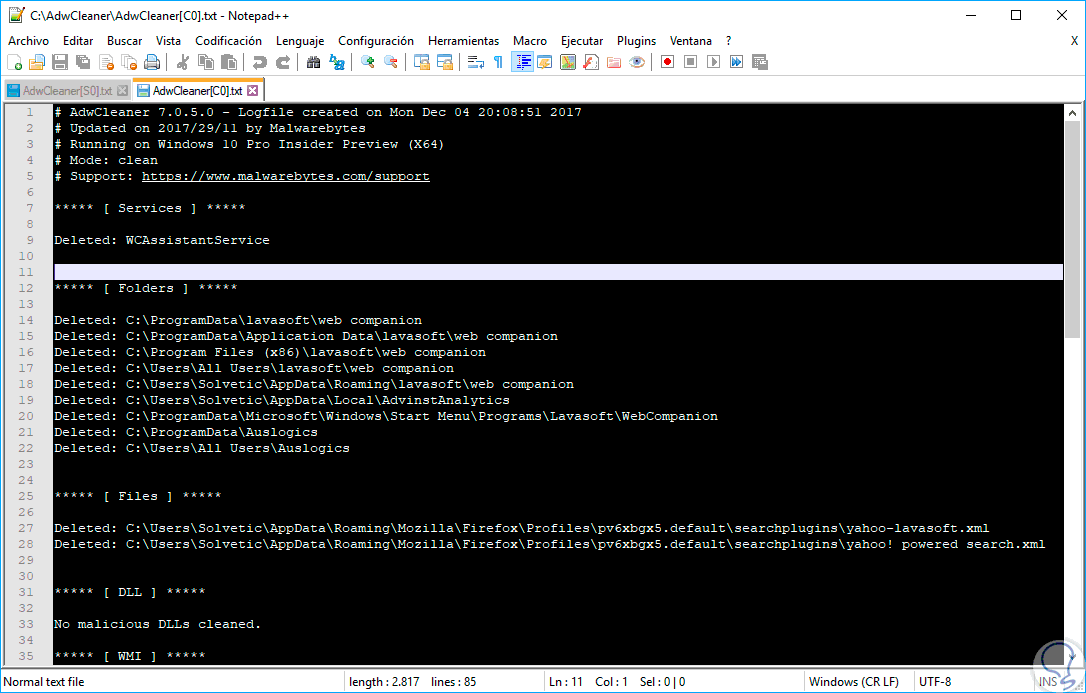Open the Ventana menu
The image size is (1086, 693).
[691, 41]
